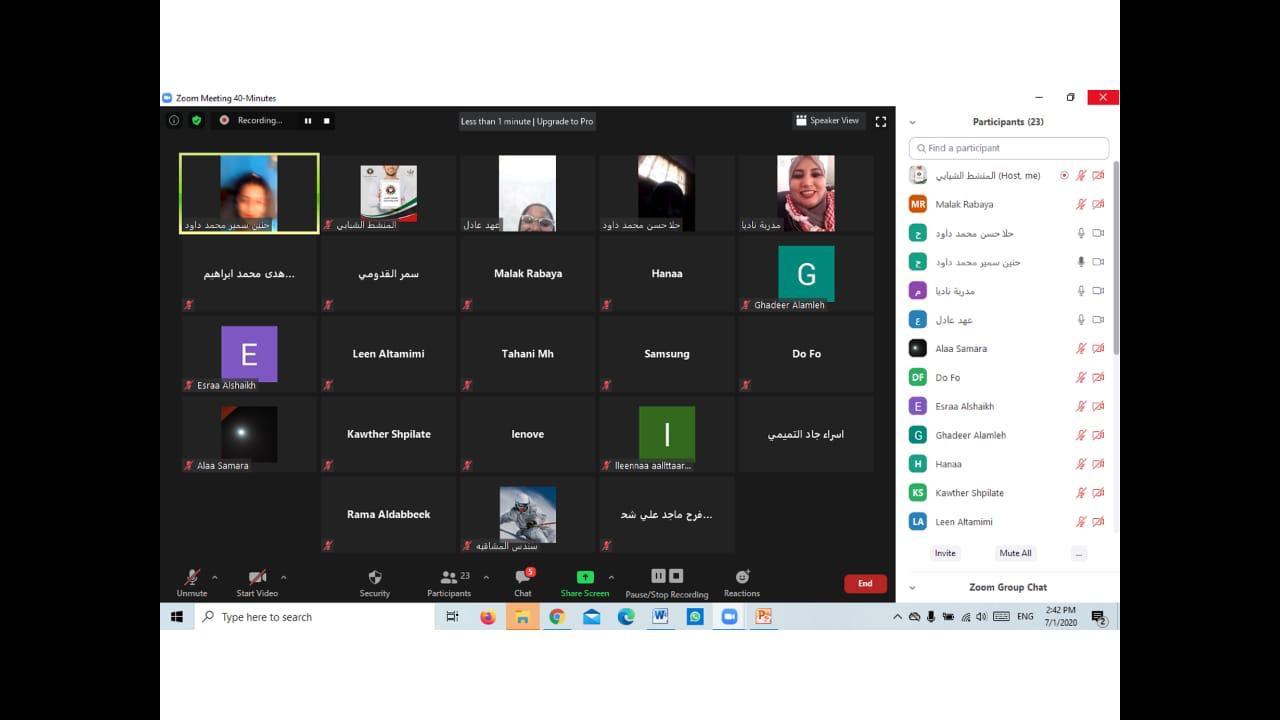
Task: Click the red End button
Action: (865, 584)
